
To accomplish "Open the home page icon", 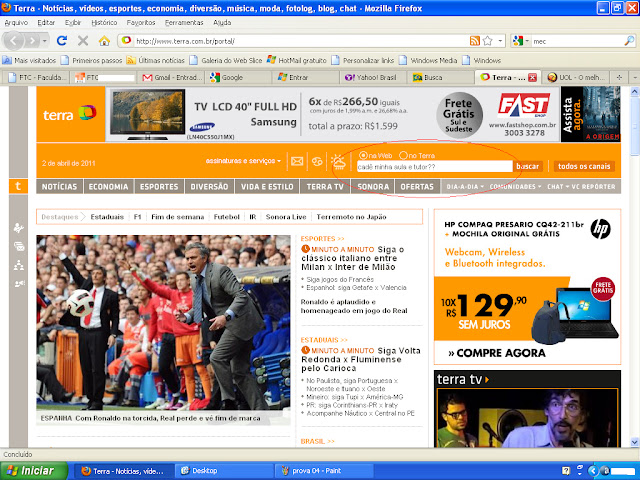I will pyautogui.click(x=104, y=41).
